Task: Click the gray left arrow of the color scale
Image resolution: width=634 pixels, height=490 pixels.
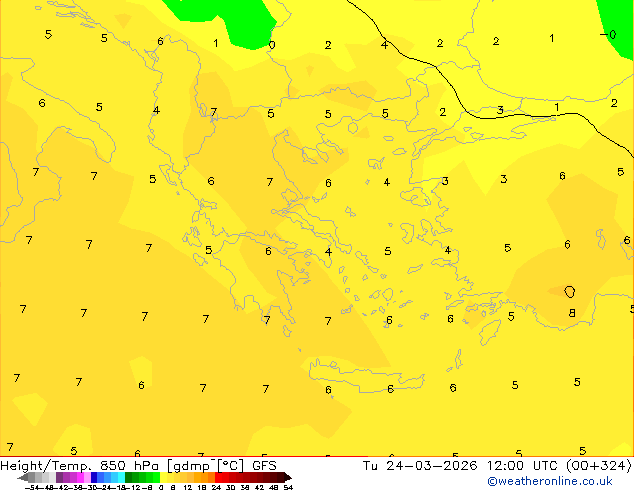Action: coord(23,478)
